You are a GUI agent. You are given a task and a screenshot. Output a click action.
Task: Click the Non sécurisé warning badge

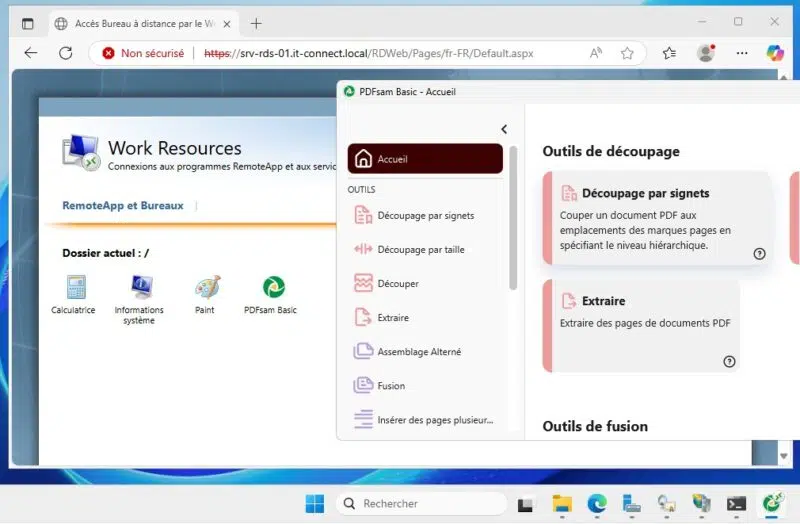click(x=143, y=53)
